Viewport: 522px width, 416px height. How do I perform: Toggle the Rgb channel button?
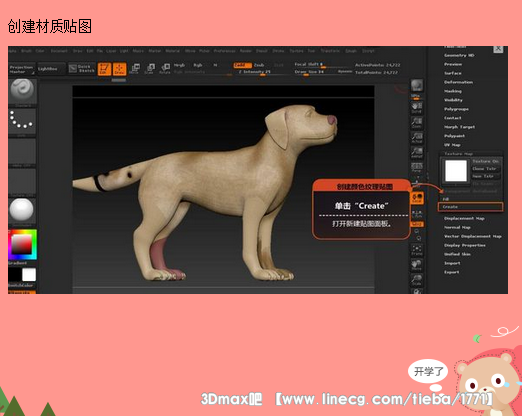pyautogui.click(x=198, y=65)
